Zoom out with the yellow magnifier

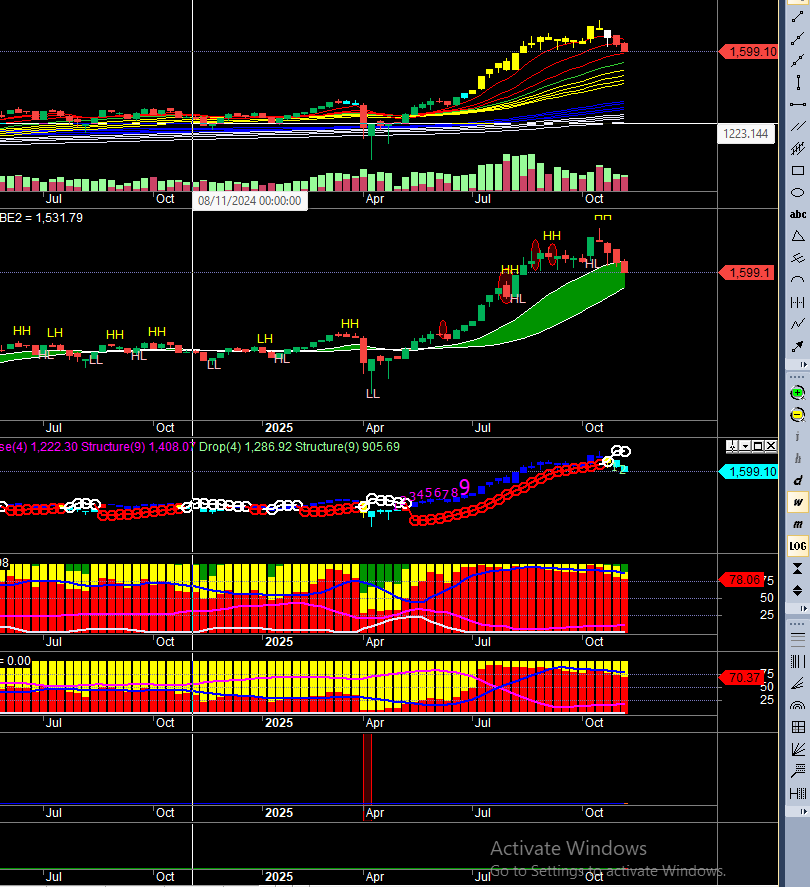[798, 415]
